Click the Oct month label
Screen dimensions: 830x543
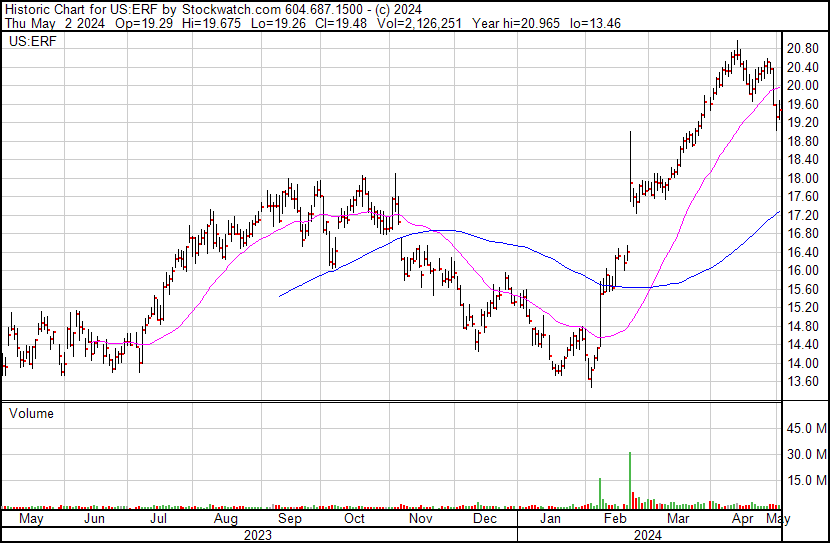pyautogui.click(x=354, y=518)
